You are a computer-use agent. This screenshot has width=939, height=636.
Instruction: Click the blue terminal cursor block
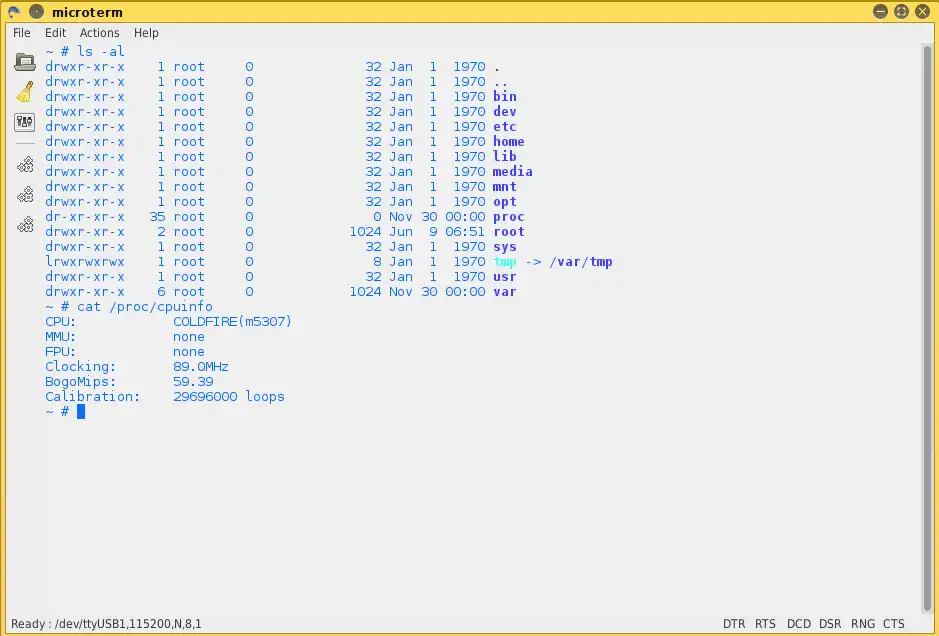point(81,411)
